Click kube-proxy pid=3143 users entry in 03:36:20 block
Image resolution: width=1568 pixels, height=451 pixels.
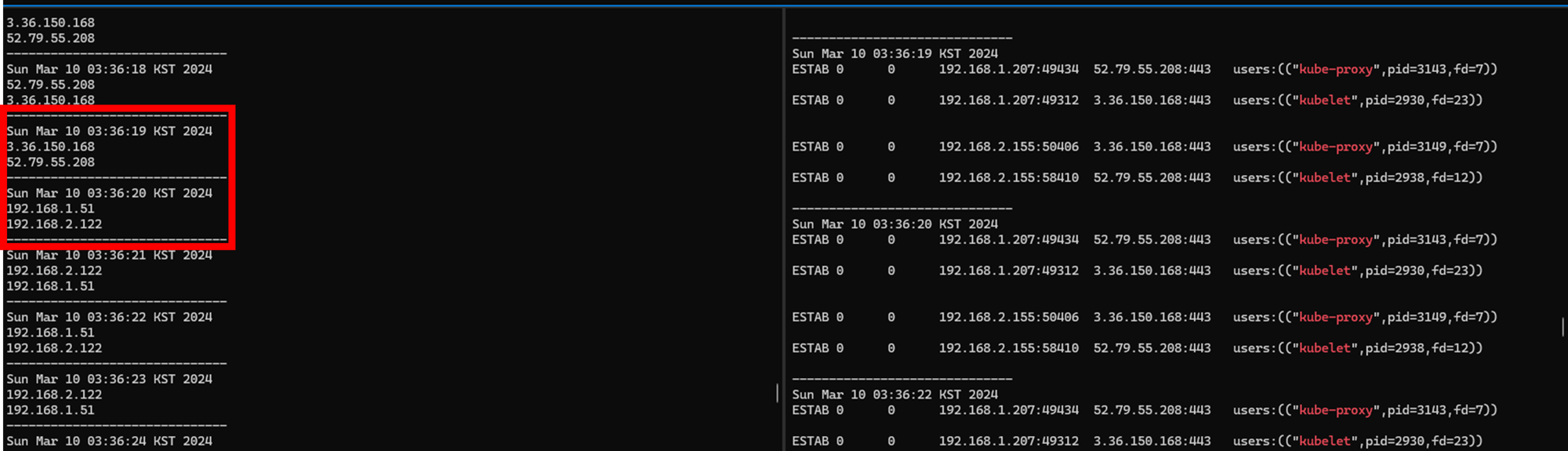(x=1365, y=239)
